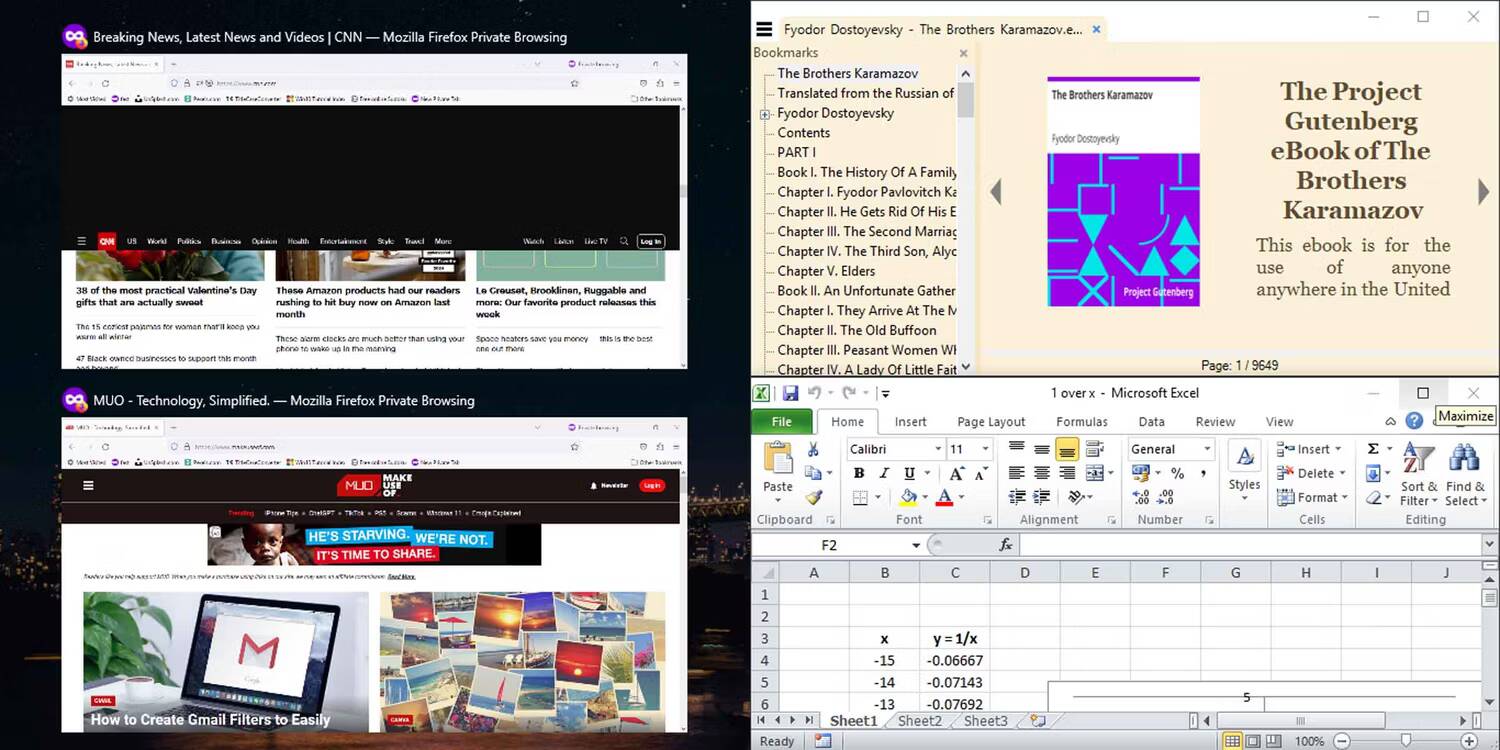Open the Fill Color tool

point(910,497)
